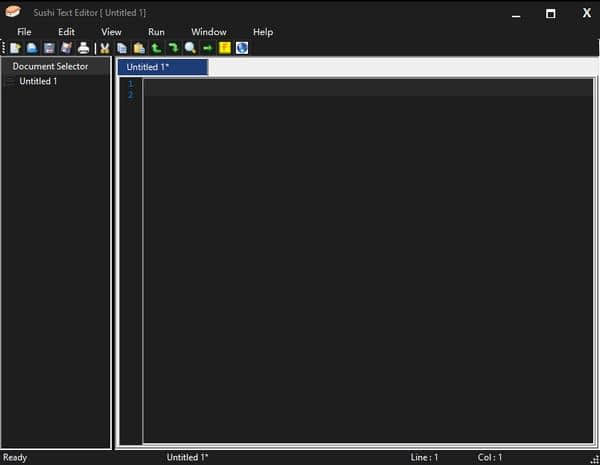
Task: Open the Run menu
Action: [156, 32]
